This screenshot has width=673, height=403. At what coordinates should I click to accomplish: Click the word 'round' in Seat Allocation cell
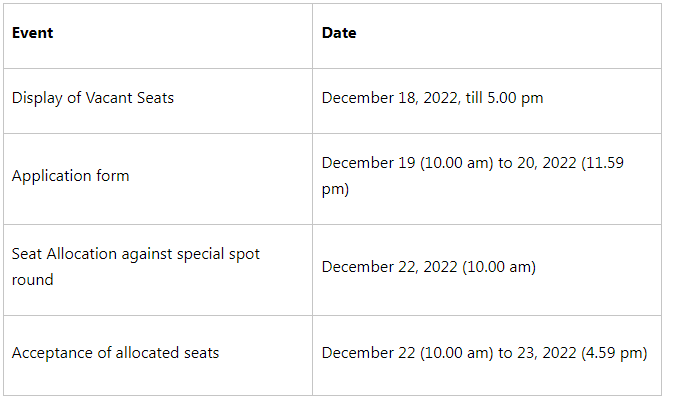coord(33,280)
